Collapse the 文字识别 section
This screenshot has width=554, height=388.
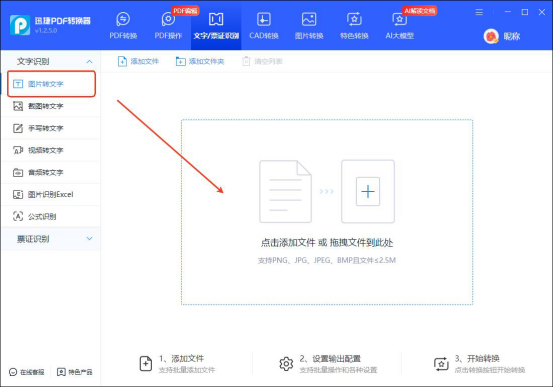[x=89, y=61]
